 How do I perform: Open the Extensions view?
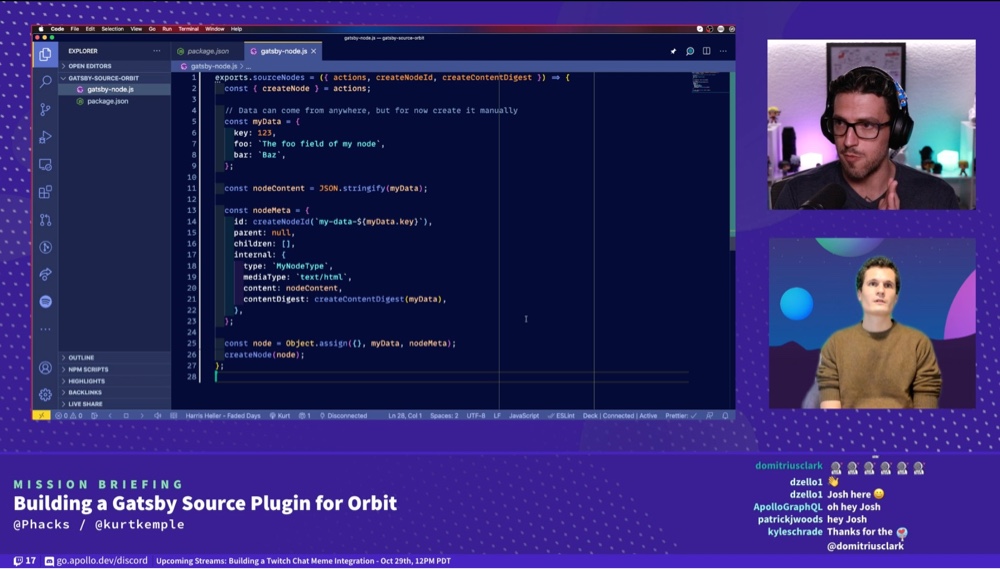point(45,192)
